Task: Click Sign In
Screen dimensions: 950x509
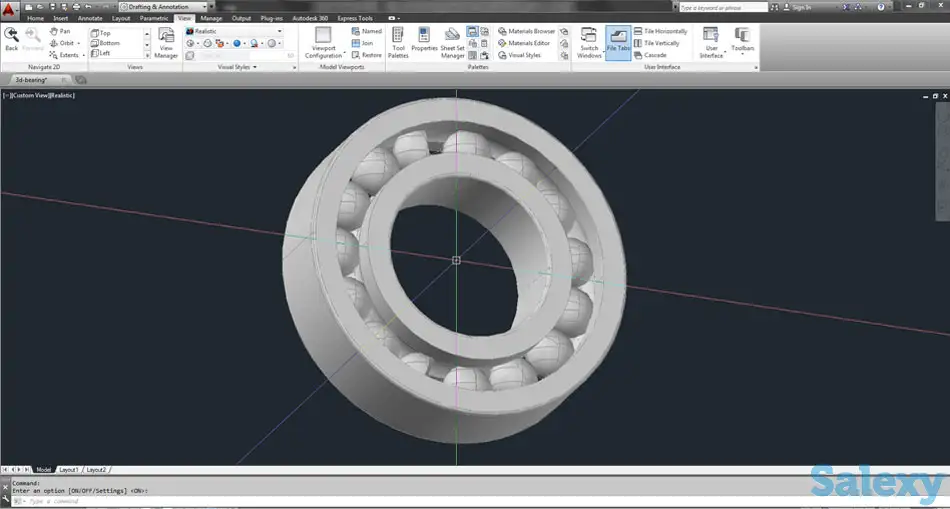Action: [x=797, y=7]
